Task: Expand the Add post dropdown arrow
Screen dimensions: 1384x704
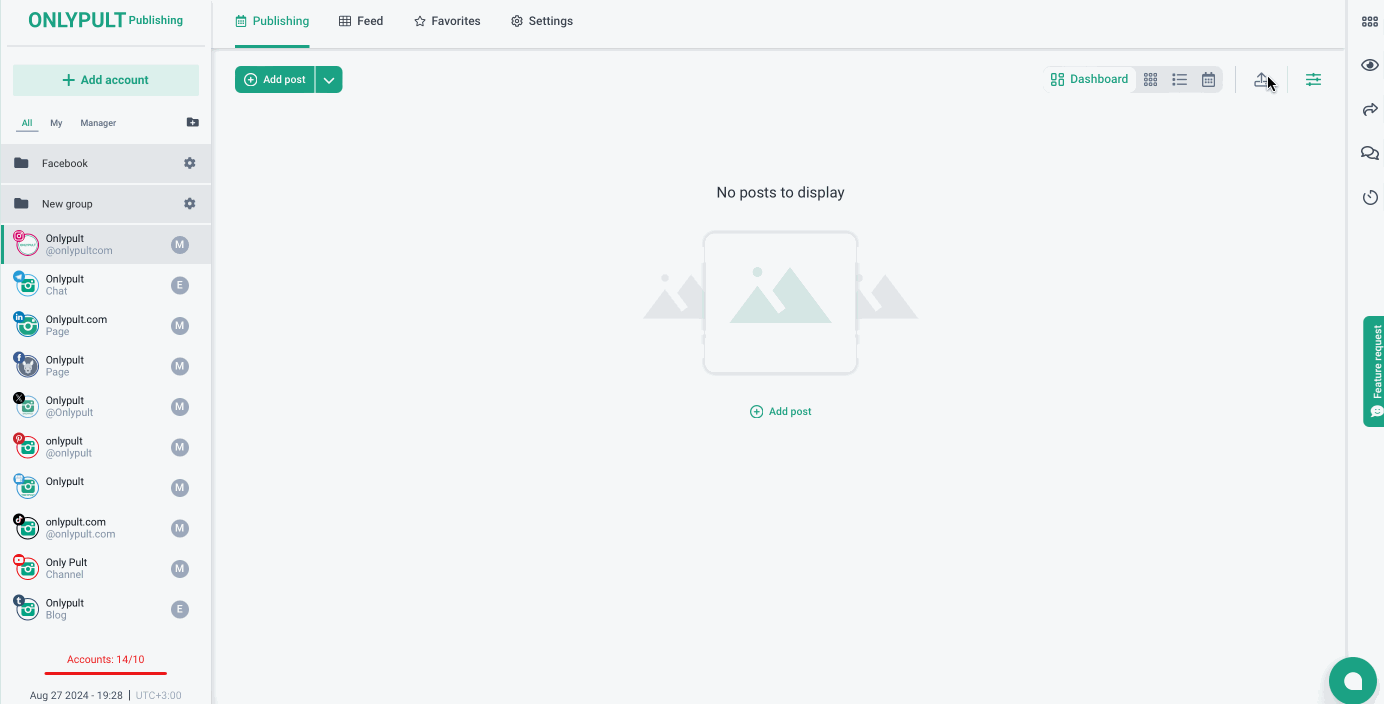Action: (x=329, y=80)
